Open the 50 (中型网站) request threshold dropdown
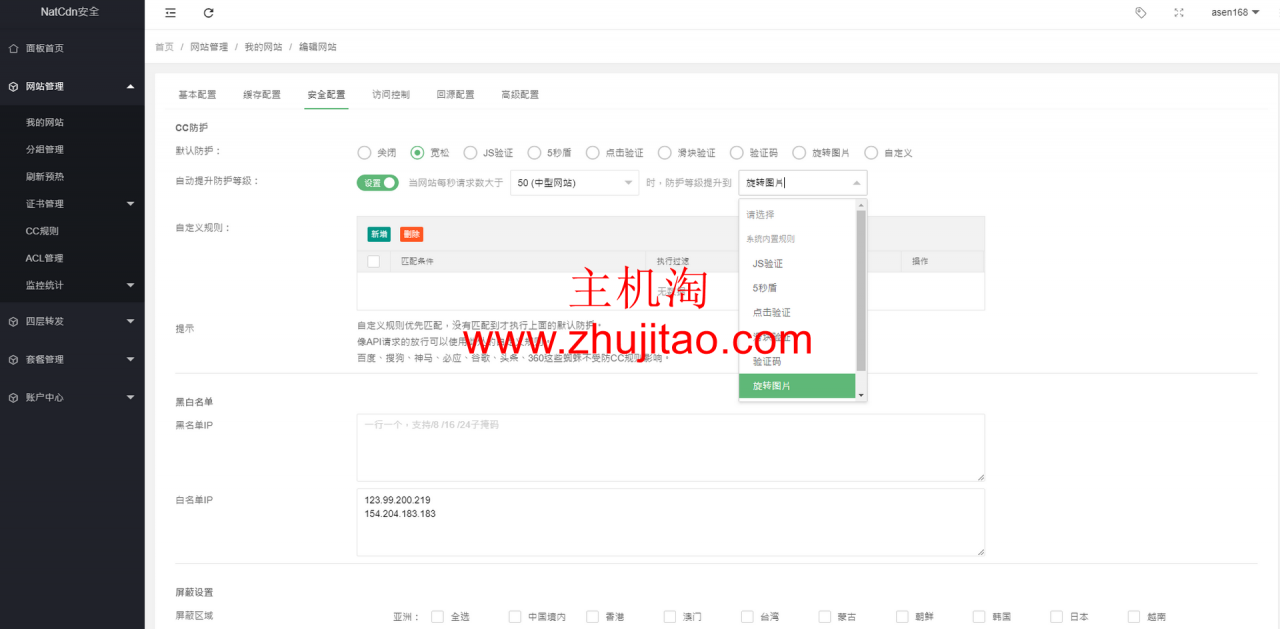 click(x=574, y=182)
